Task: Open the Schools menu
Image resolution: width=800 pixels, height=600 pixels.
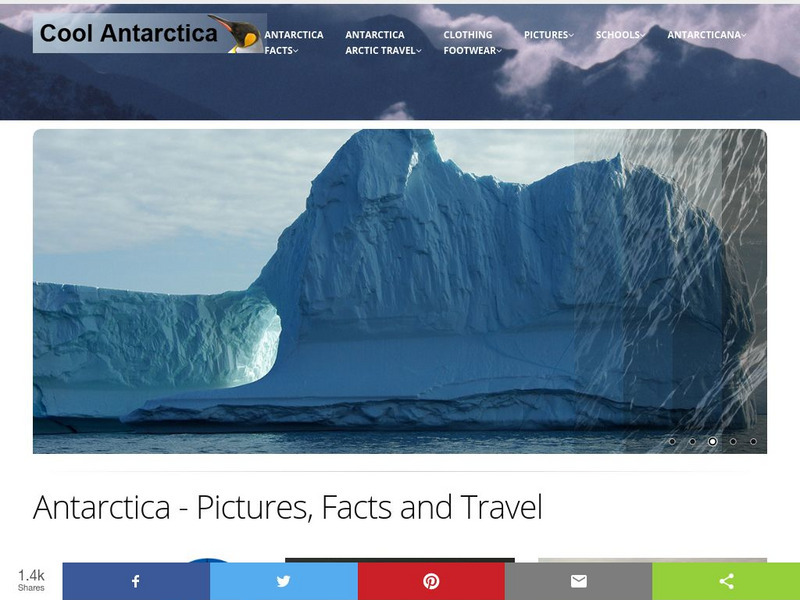Action: tap(620, 35)
